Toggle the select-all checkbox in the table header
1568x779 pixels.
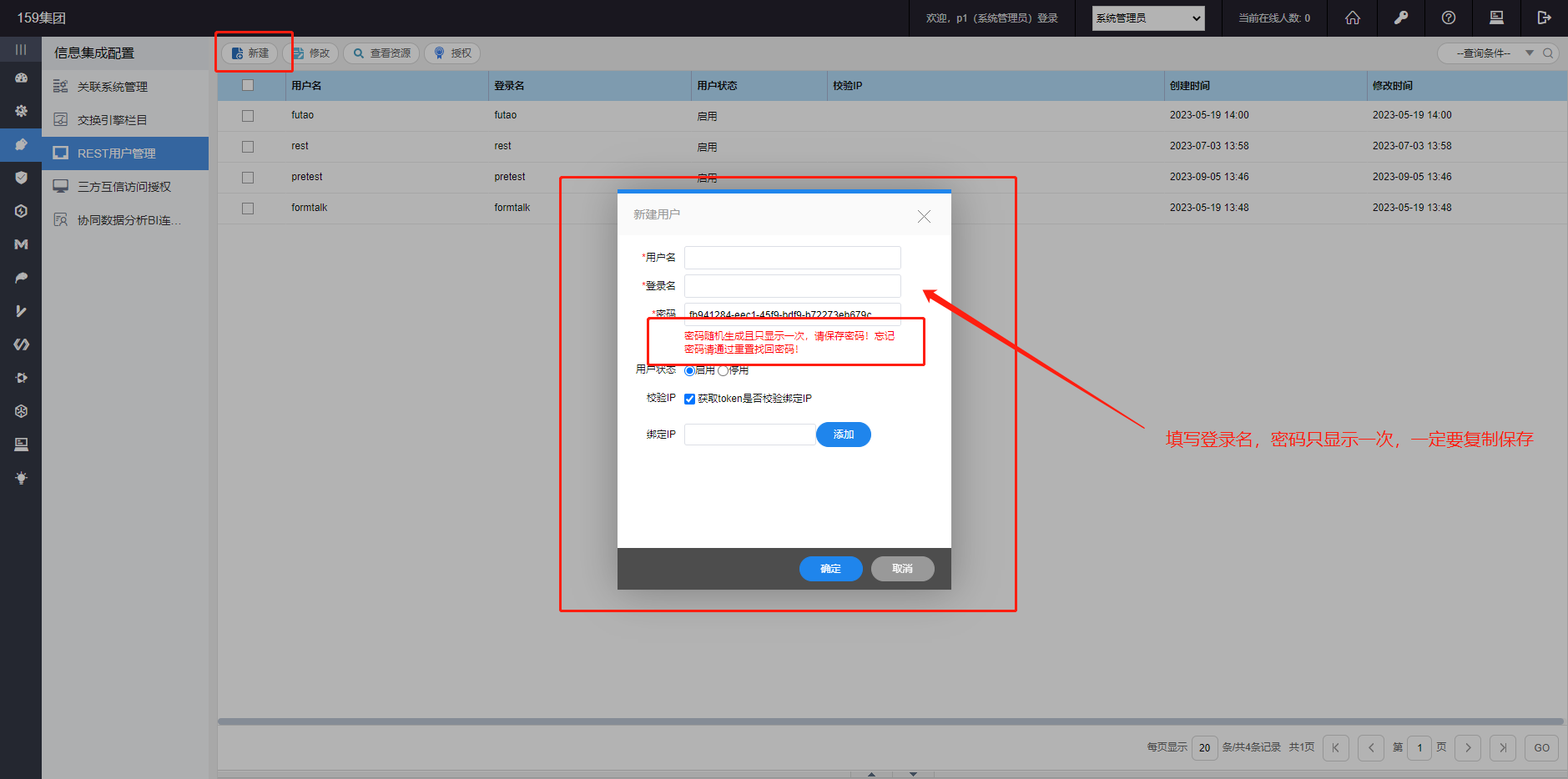248,85
